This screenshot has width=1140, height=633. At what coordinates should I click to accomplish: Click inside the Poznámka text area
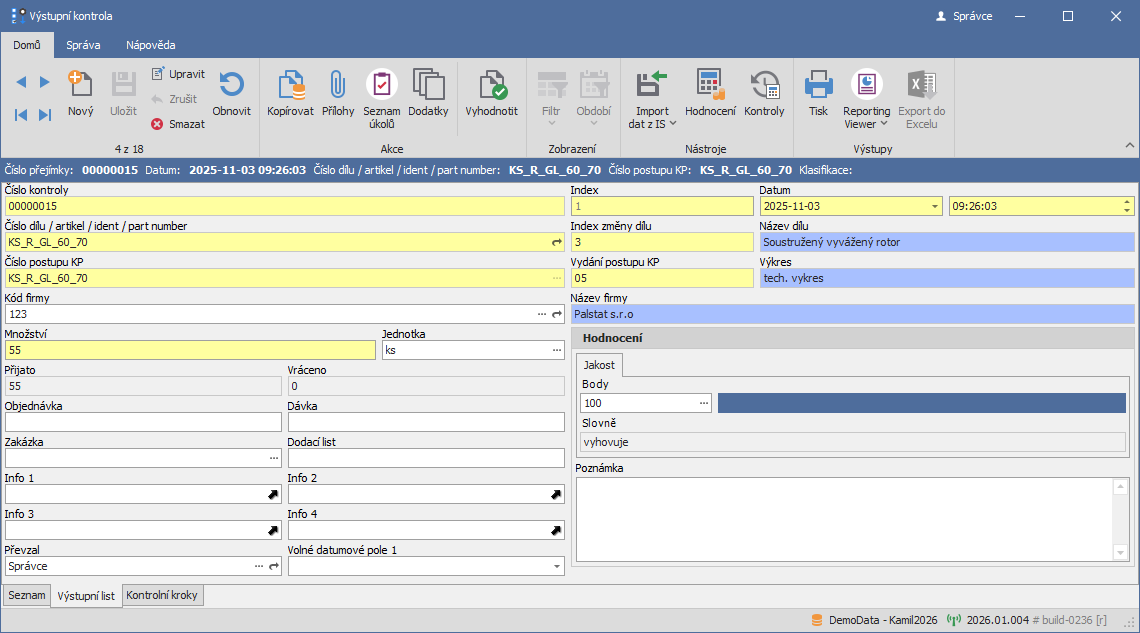pos(845,519)
